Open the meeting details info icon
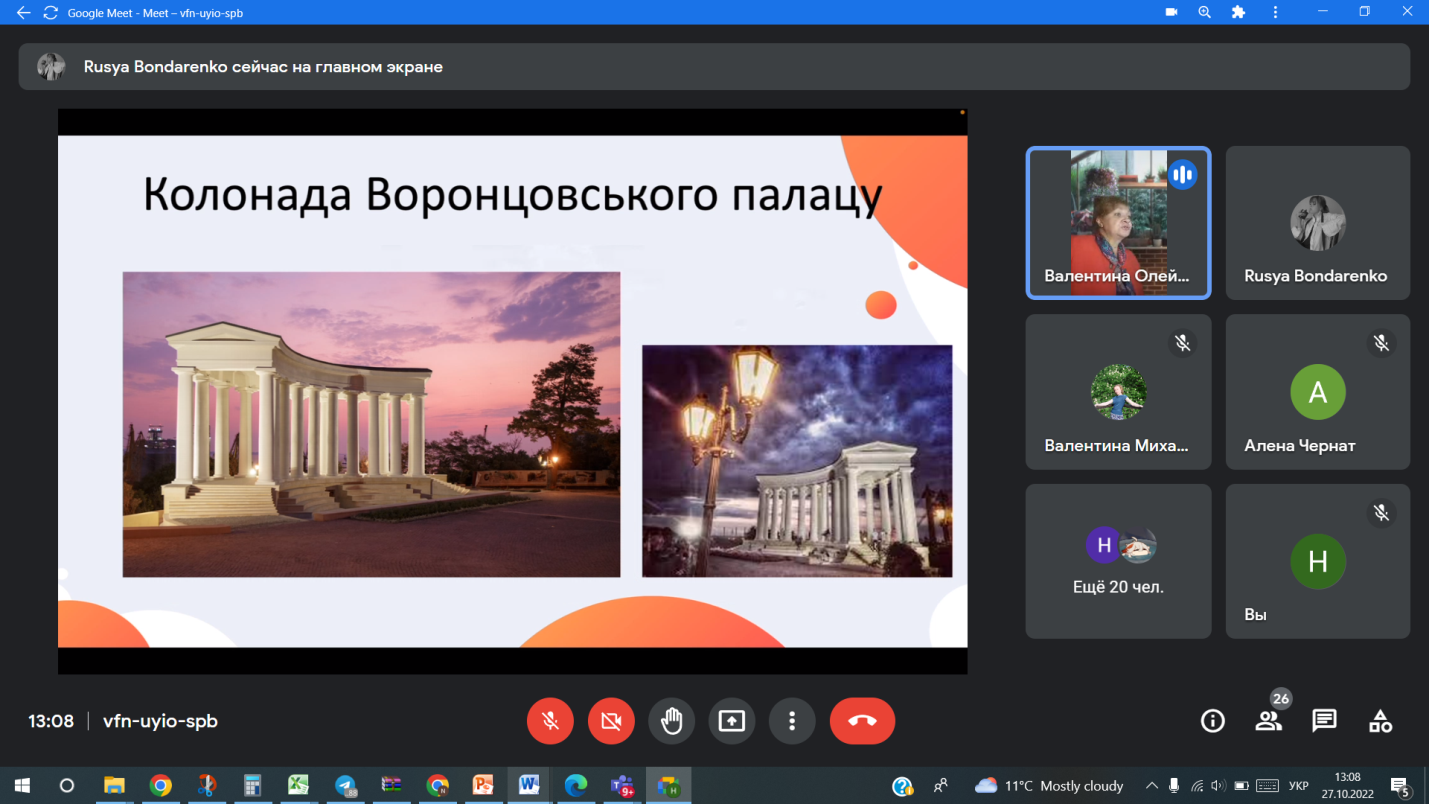The height and width of the screenshot is (804, 1429). tap(1212, 721)
